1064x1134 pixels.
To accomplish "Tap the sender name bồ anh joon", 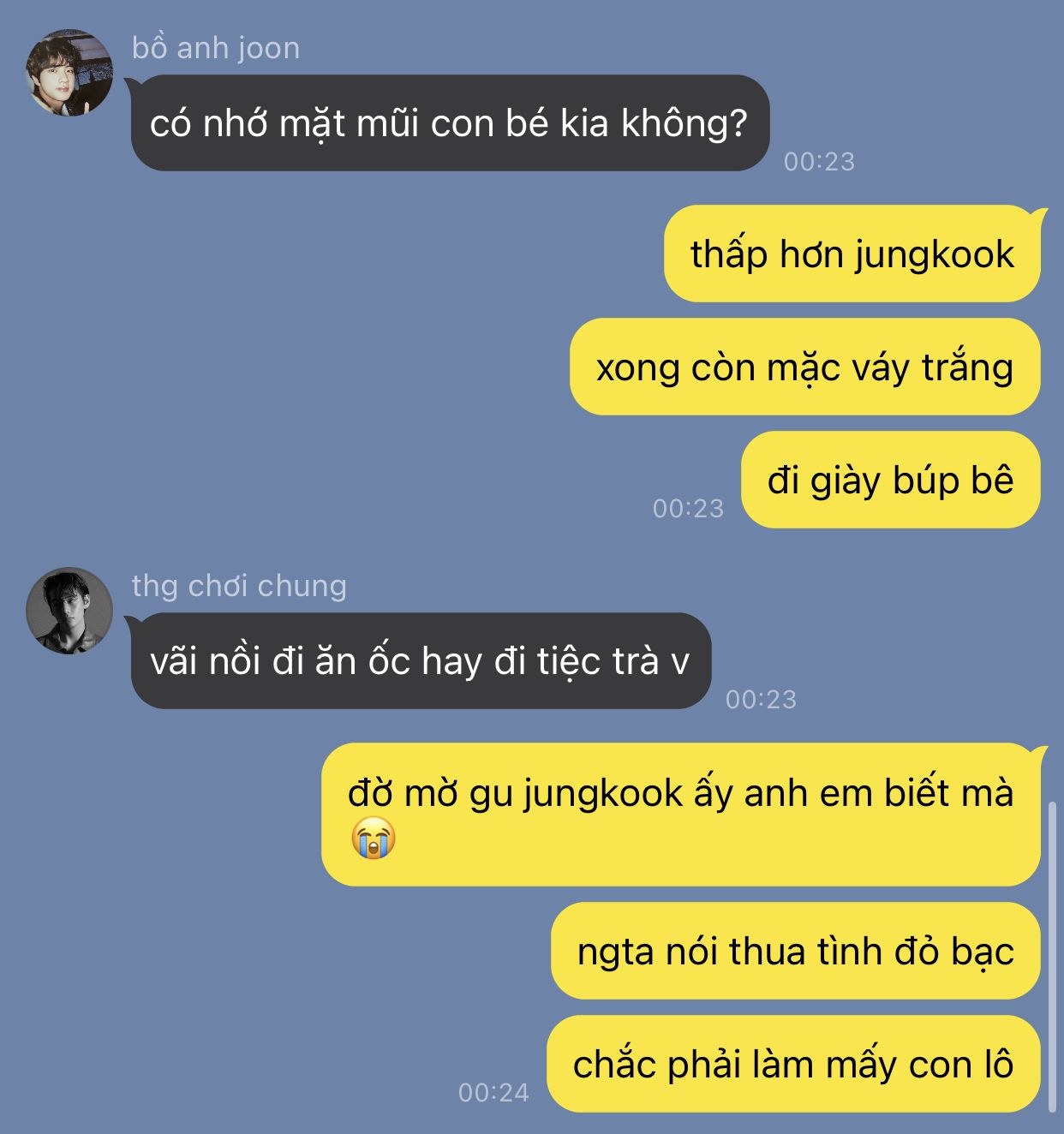I will 216,48.
